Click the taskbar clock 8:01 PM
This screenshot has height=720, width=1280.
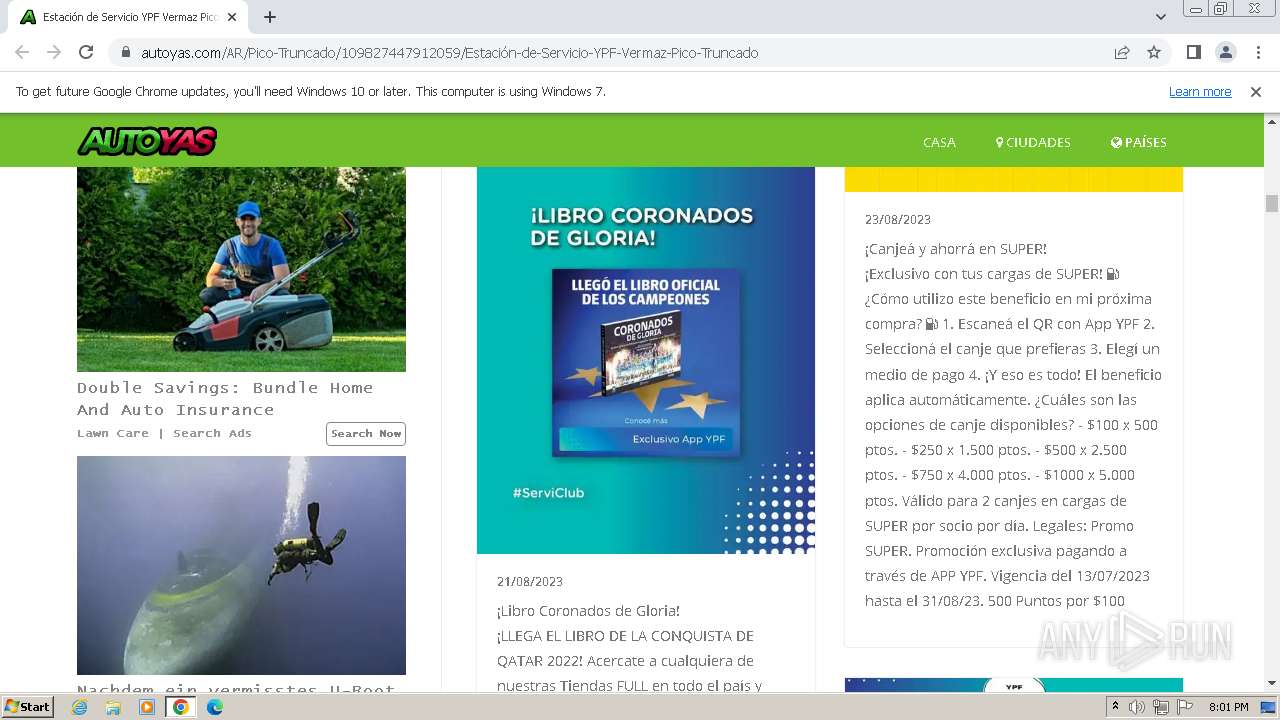pos(1228,707)
